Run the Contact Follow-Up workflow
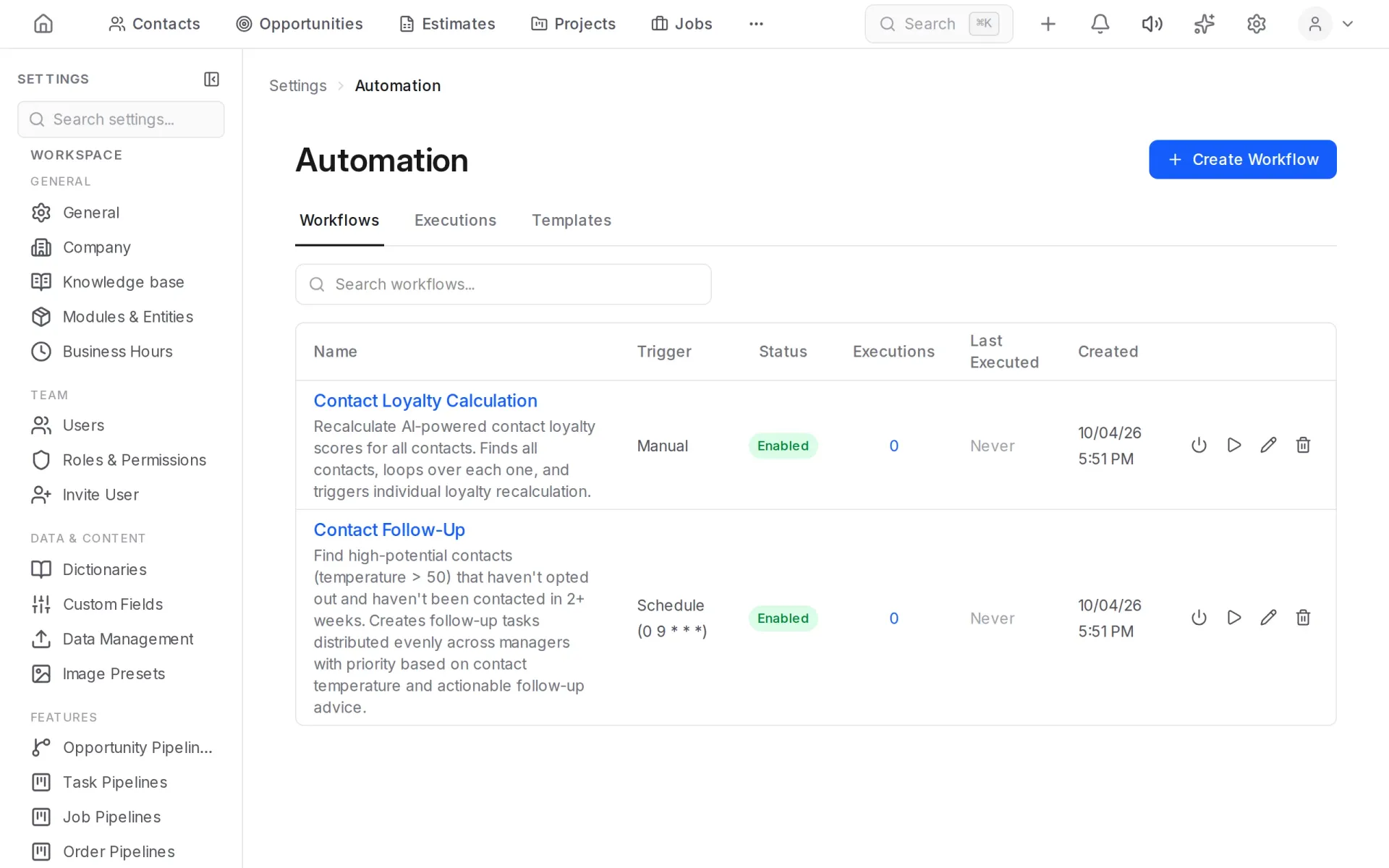The image size is (1389, 868). (1234, 618)
